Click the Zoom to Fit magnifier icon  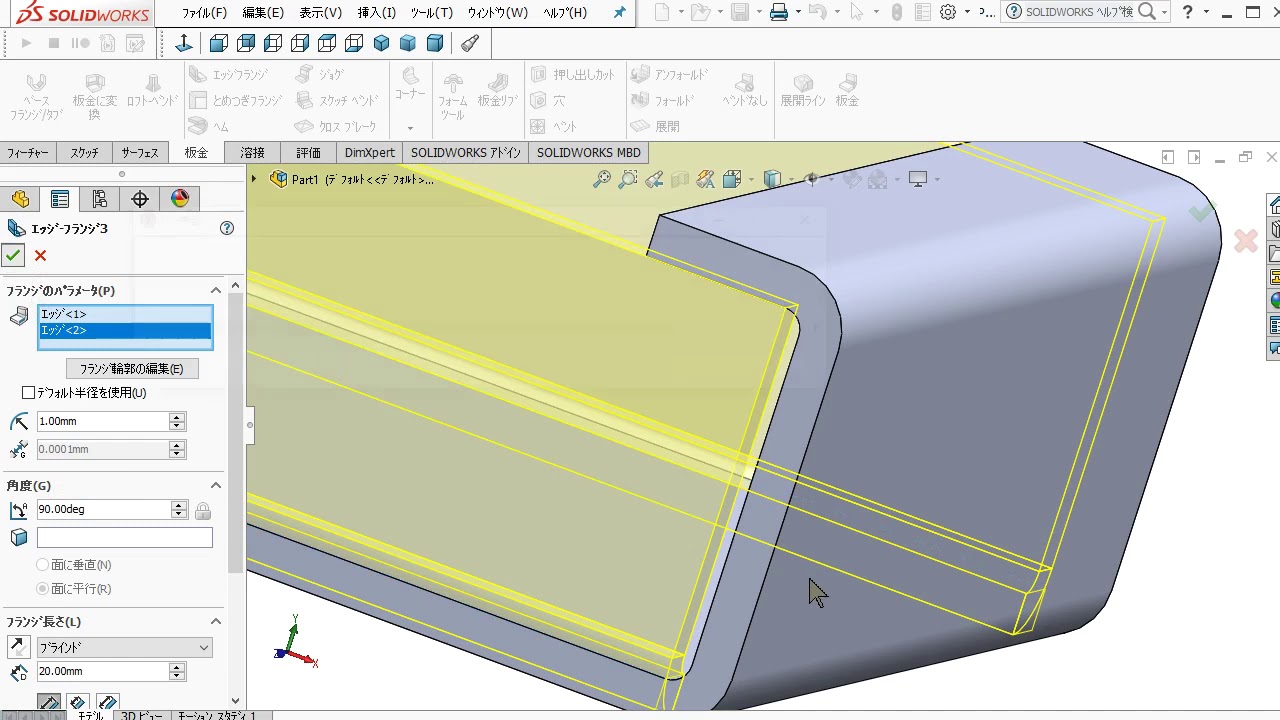point(601,179)
